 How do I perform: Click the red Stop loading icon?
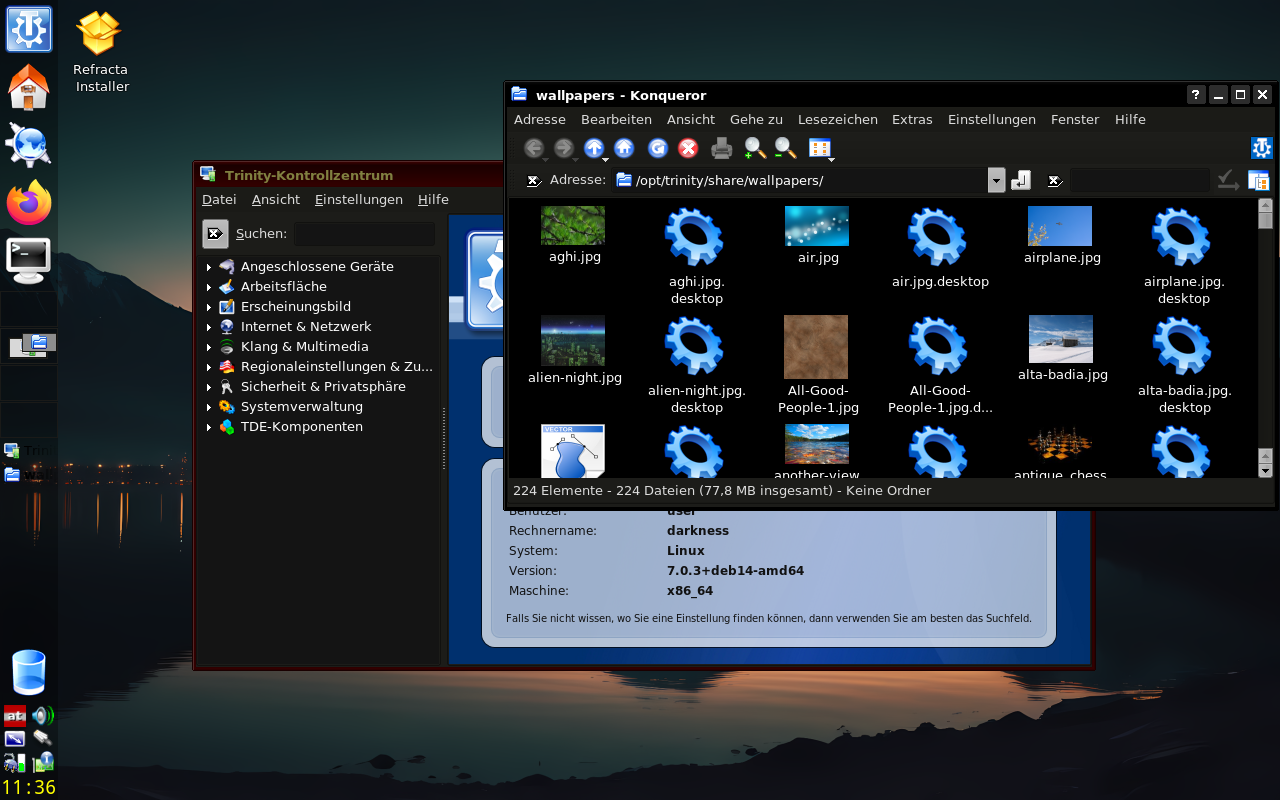[x=688, y=148]
